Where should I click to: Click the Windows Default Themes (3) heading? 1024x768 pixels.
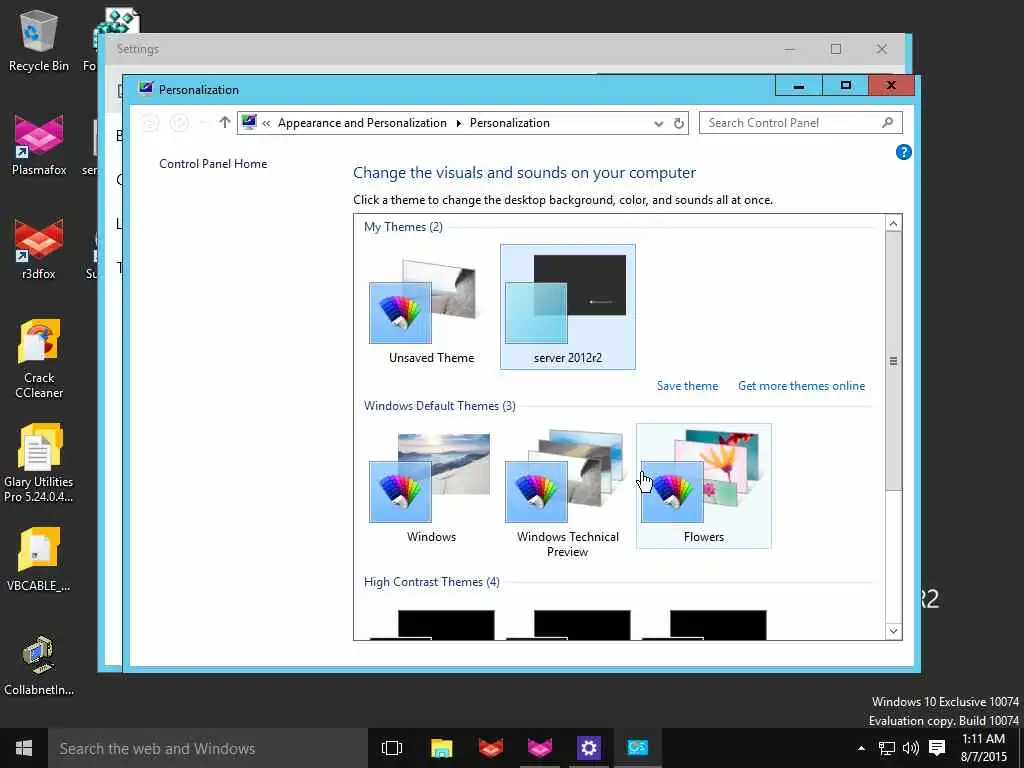click(x=440, y=406)
